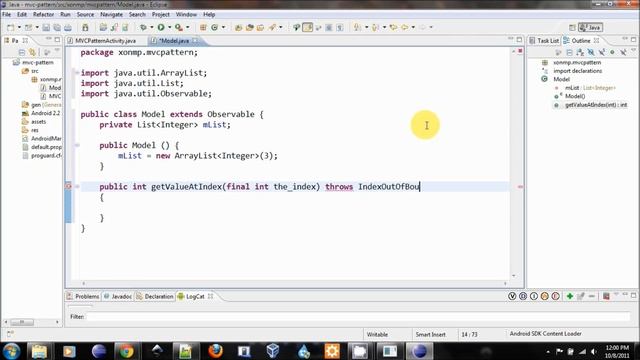This screenshot has width=640, height=360.
Task: Toggle Hide Non-Public members in Outline
Action: click(x=612, y=52)
